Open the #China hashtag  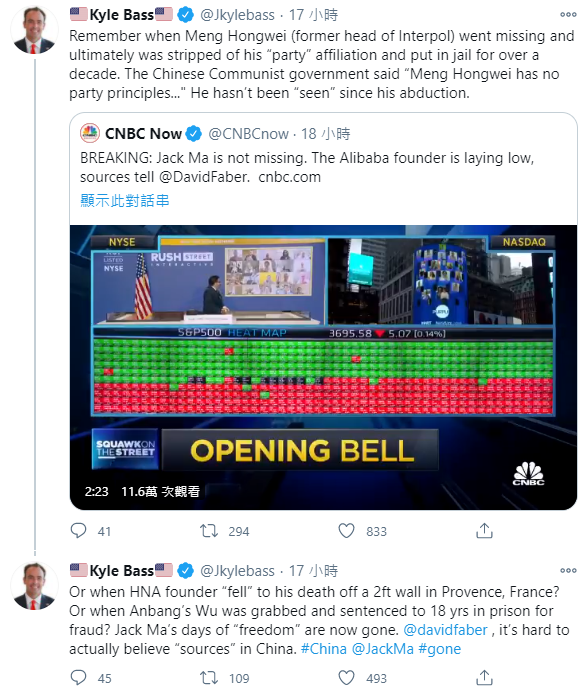pyautogui.click(x=323, y=649)
